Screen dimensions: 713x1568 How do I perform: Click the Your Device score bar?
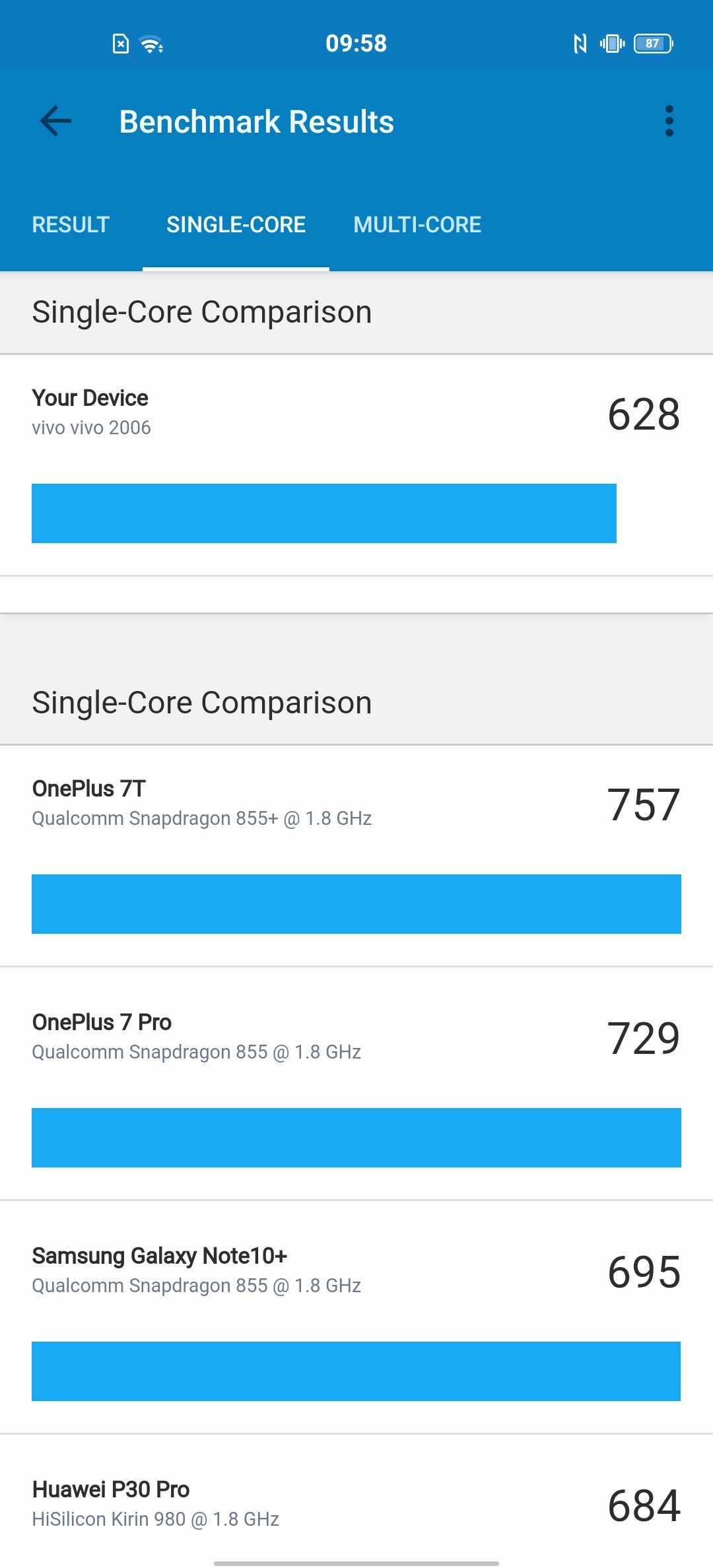324,513
